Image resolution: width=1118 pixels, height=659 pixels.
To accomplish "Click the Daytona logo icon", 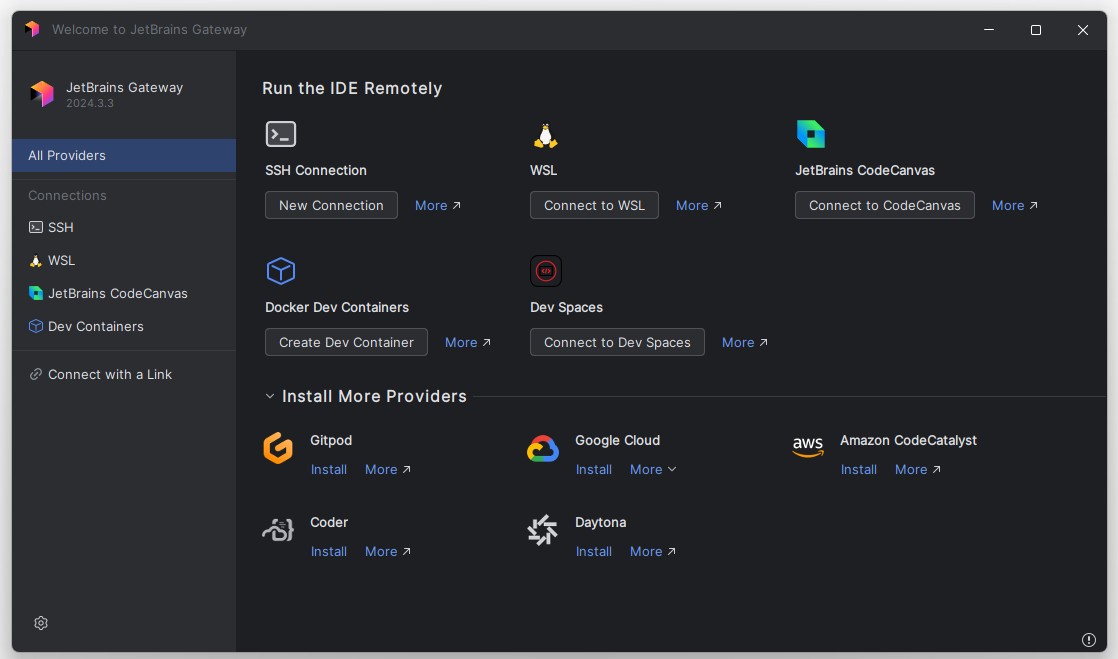I will coord(543,530).
